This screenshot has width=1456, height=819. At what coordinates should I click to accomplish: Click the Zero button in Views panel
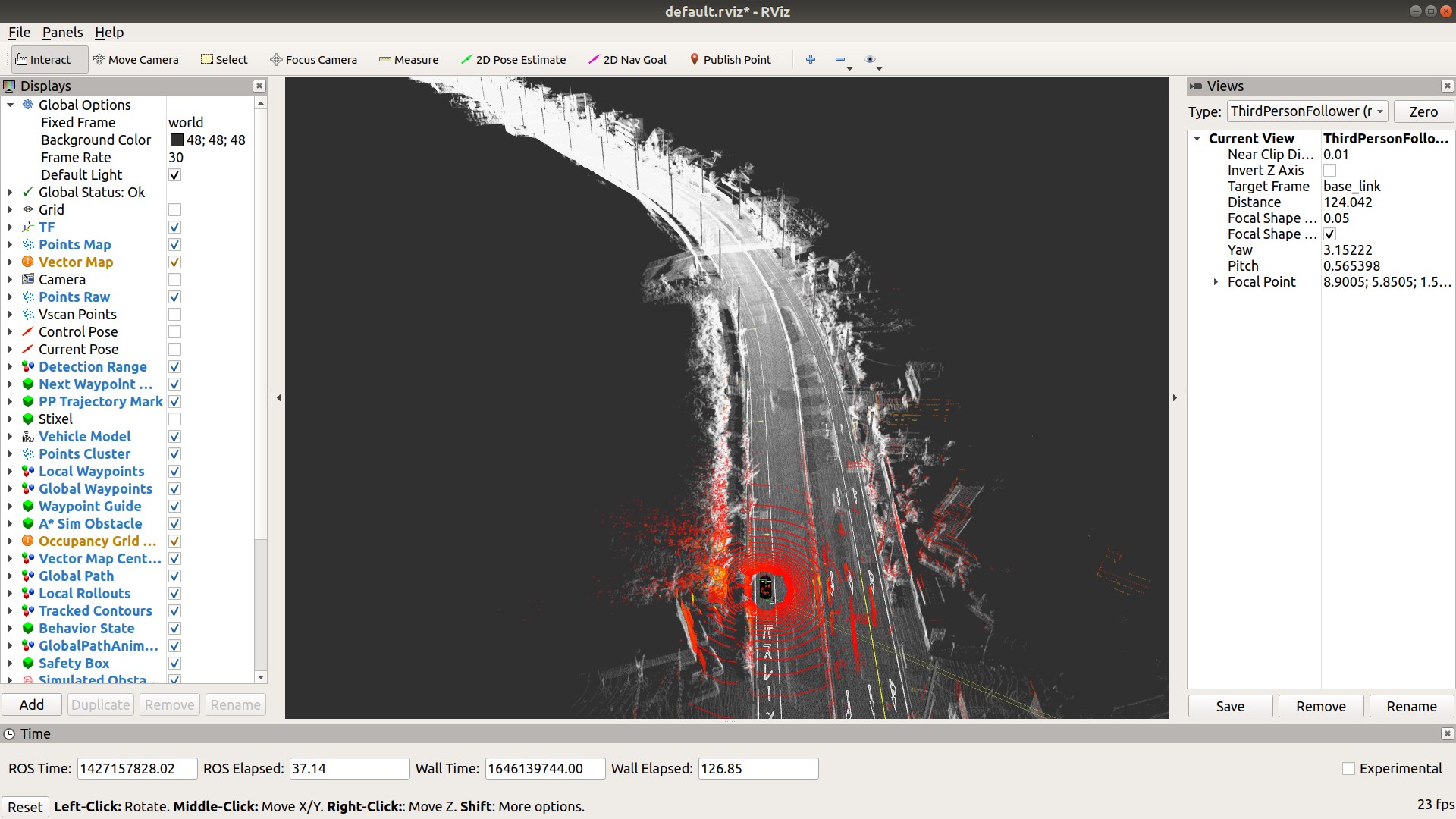point(1423,111)
